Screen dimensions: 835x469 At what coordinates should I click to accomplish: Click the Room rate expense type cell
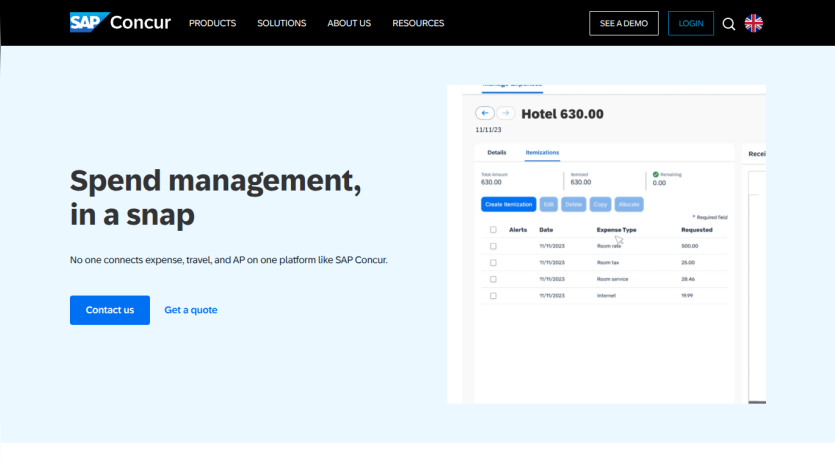tap(609, 246)
